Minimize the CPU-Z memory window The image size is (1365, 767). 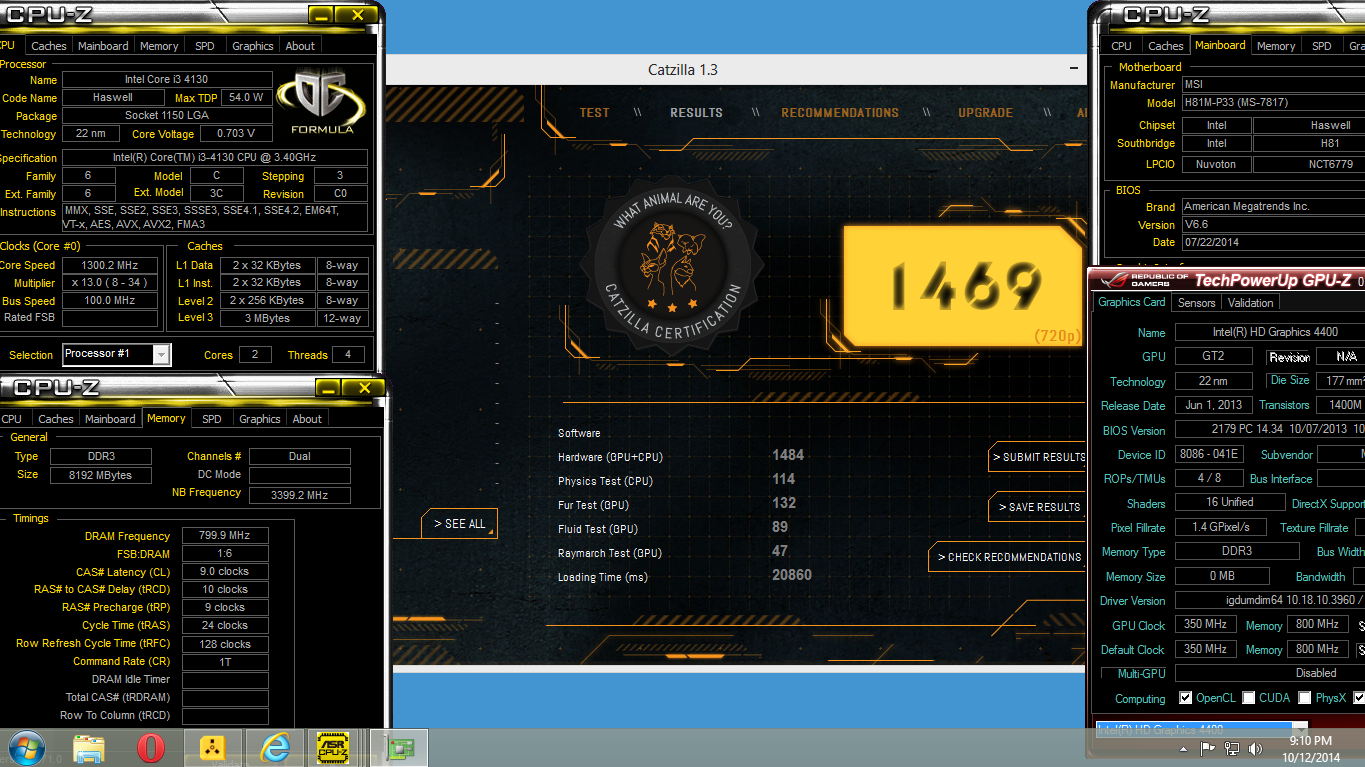[x=328, y=388]
